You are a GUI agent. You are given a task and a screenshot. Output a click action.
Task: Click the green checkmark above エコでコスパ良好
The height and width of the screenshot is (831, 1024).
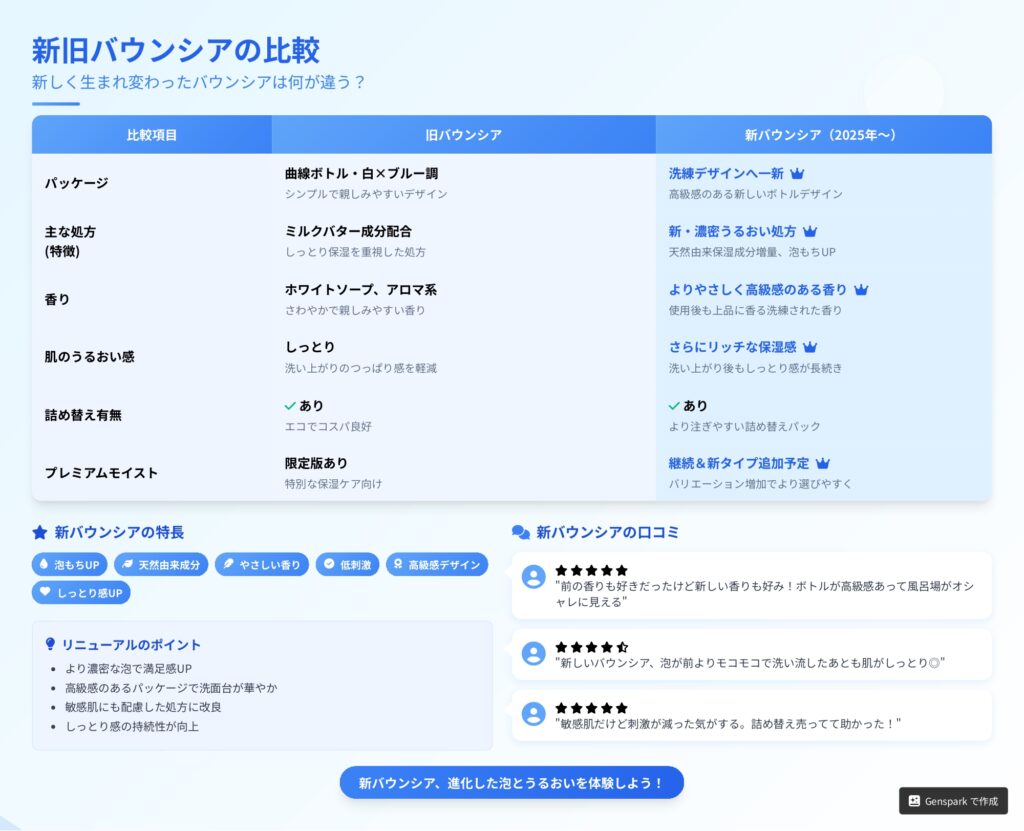(x=290, y=406)
